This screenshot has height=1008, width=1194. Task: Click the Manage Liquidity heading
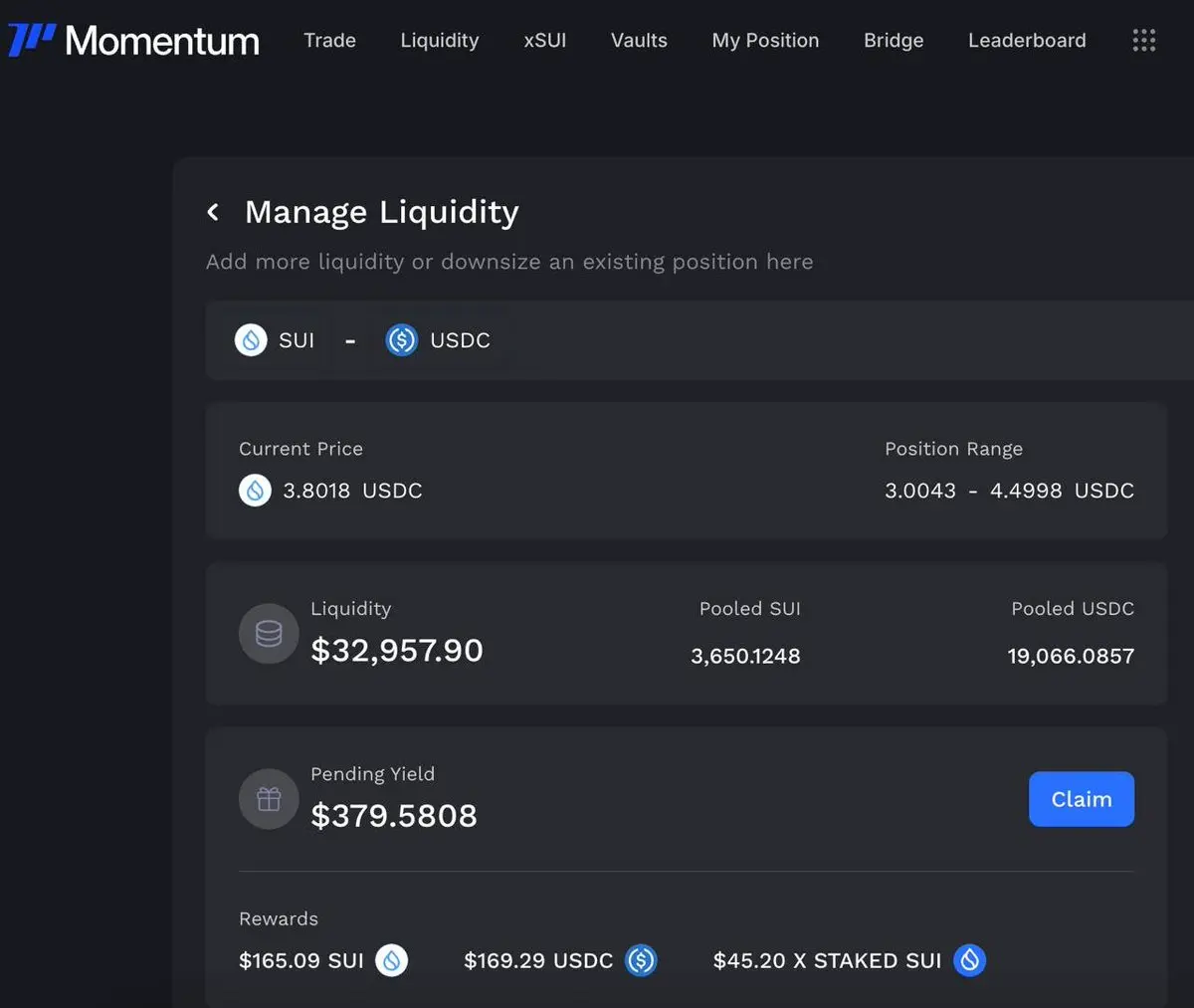click(382, 212)
